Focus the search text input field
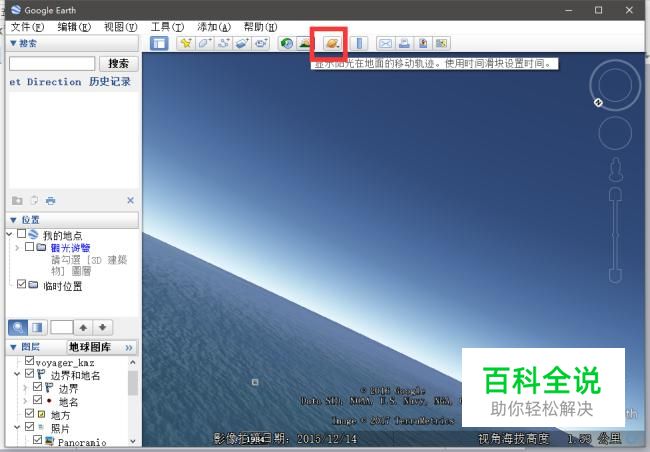 click(52, 63)
